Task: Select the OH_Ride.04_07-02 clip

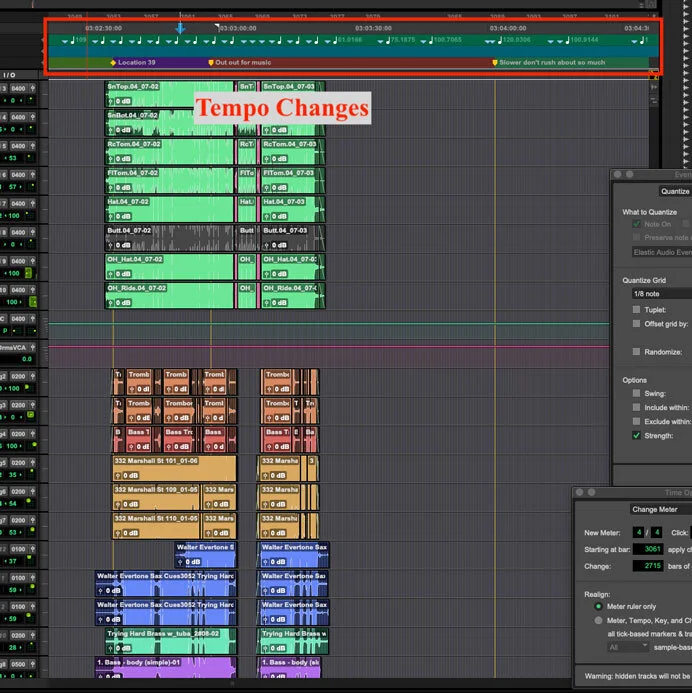Action: click(169, 295)
